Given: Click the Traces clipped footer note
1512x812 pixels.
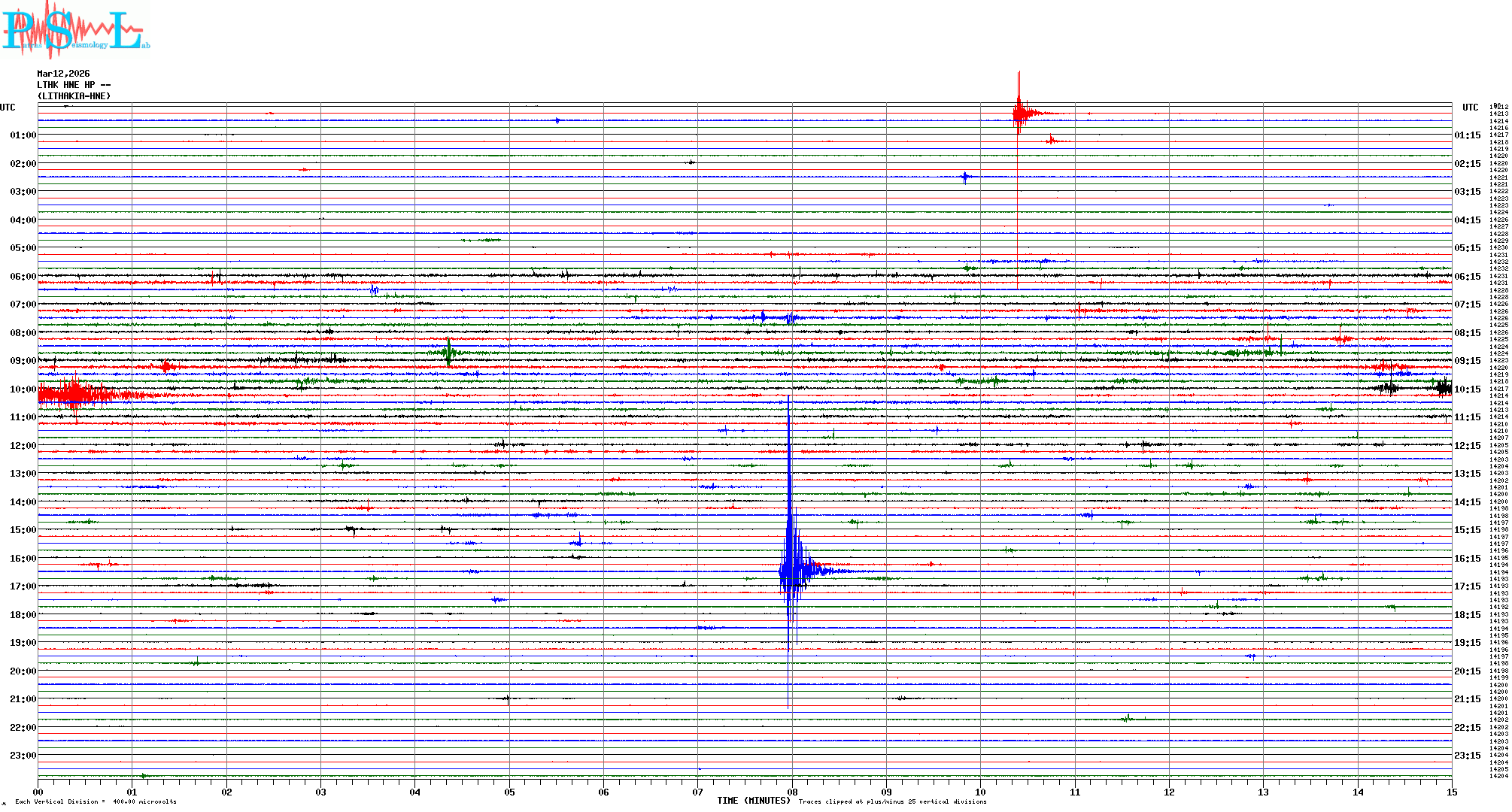Looking at the screenshot, I should click(892, 801).
